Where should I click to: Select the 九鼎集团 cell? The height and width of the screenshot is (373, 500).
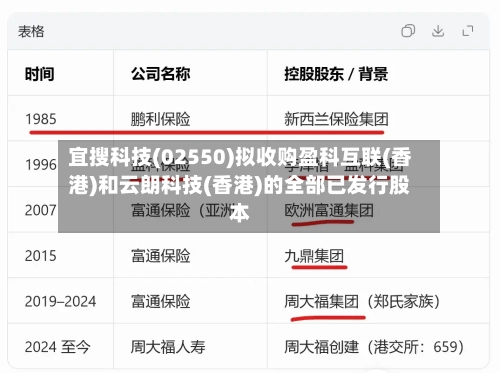tap(314, 256)
